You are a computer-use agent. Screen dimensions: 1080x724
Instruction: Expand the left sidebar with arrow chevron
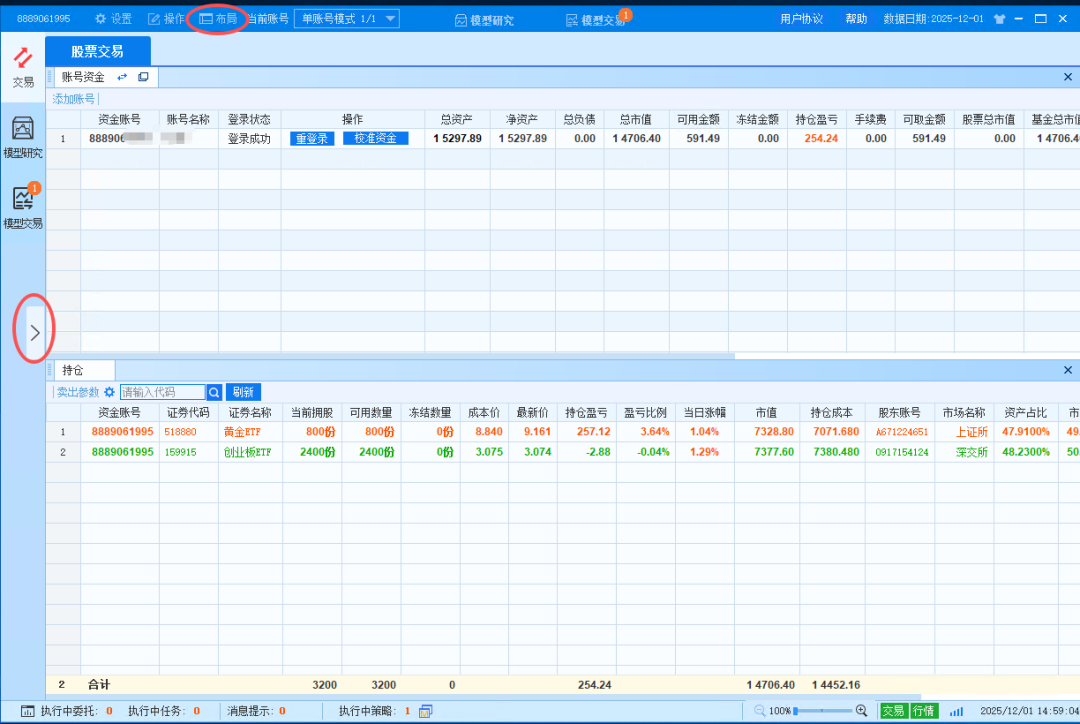(x=35, y=333)
